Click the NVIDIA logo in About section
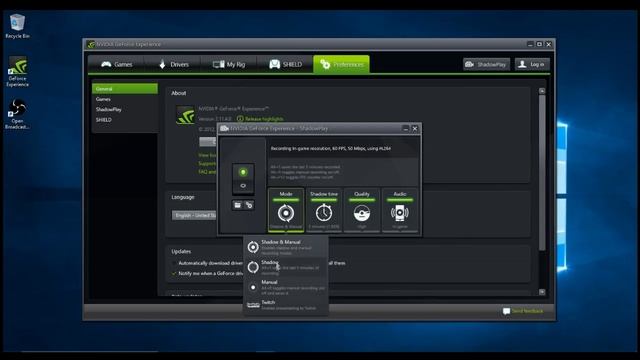Viewport: 640px width, 360px height. click(x=185, y=115)
